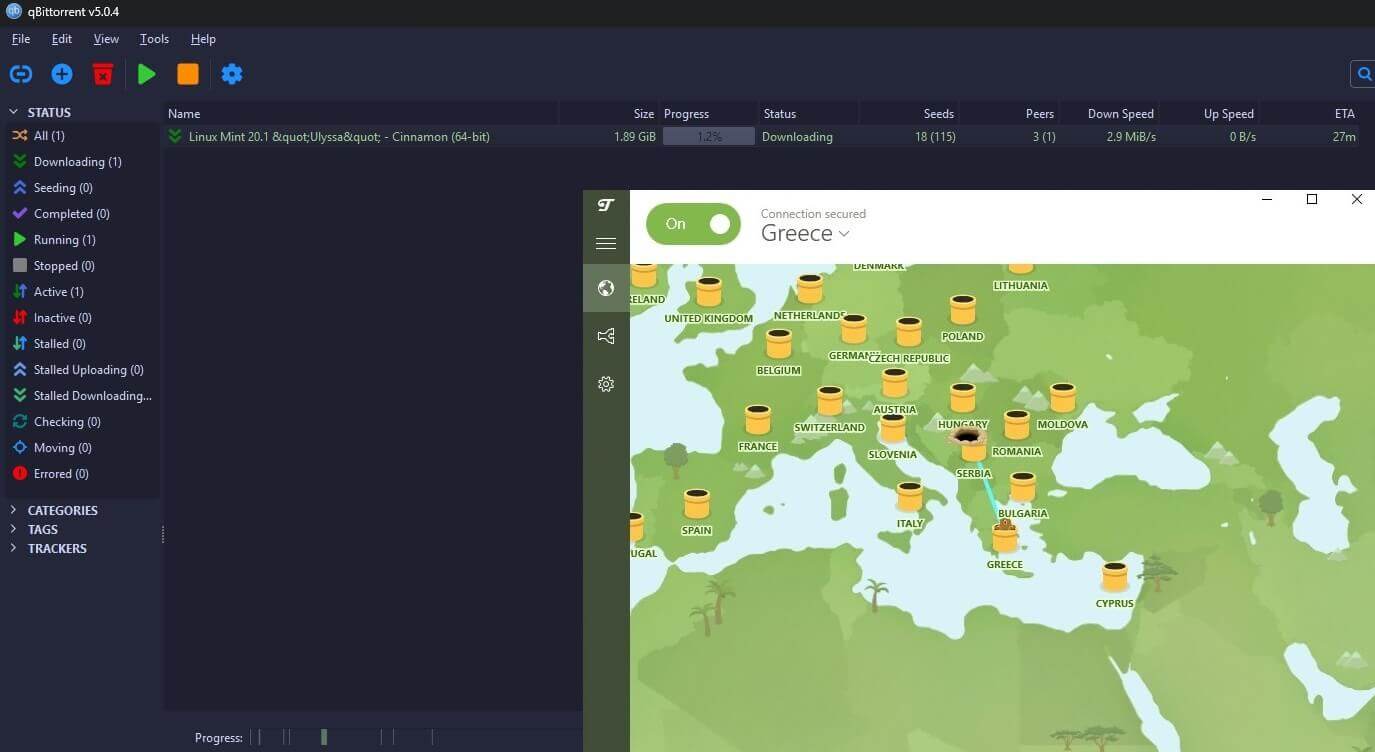Select the Cyprus tunnel on the map
Screen dimensions: 1375x752
[1115, 577]
